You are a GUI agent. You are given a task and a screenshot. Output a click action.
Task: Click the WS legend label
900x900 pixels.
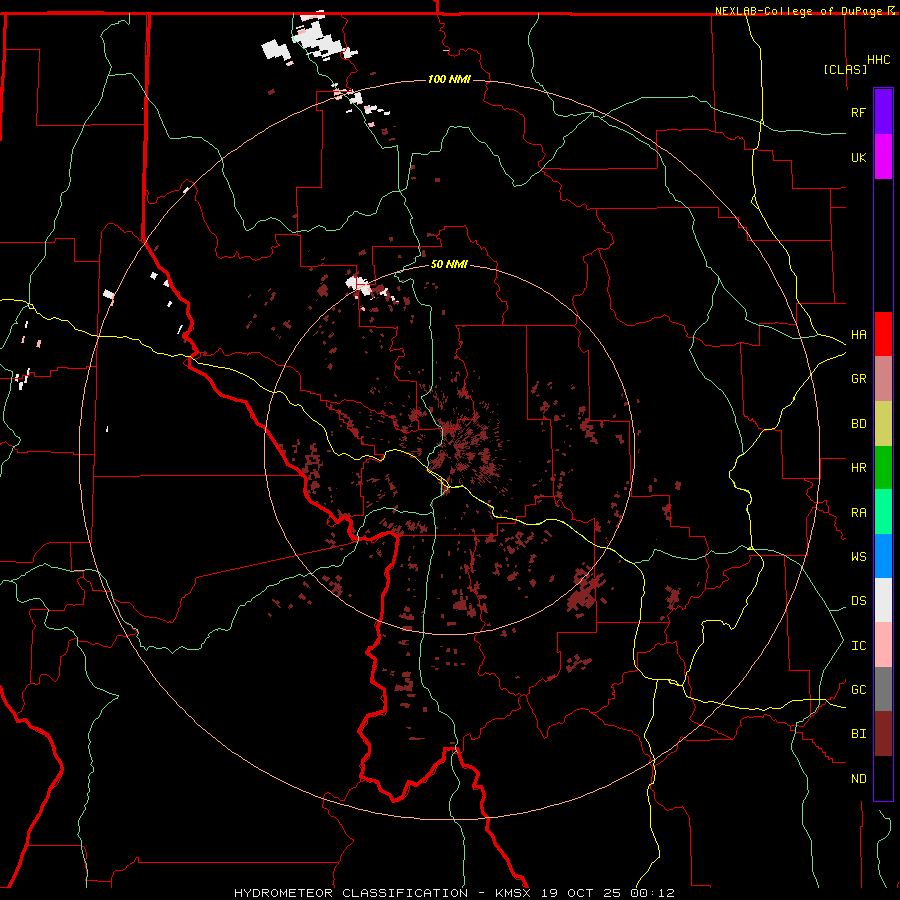point(858,557)
